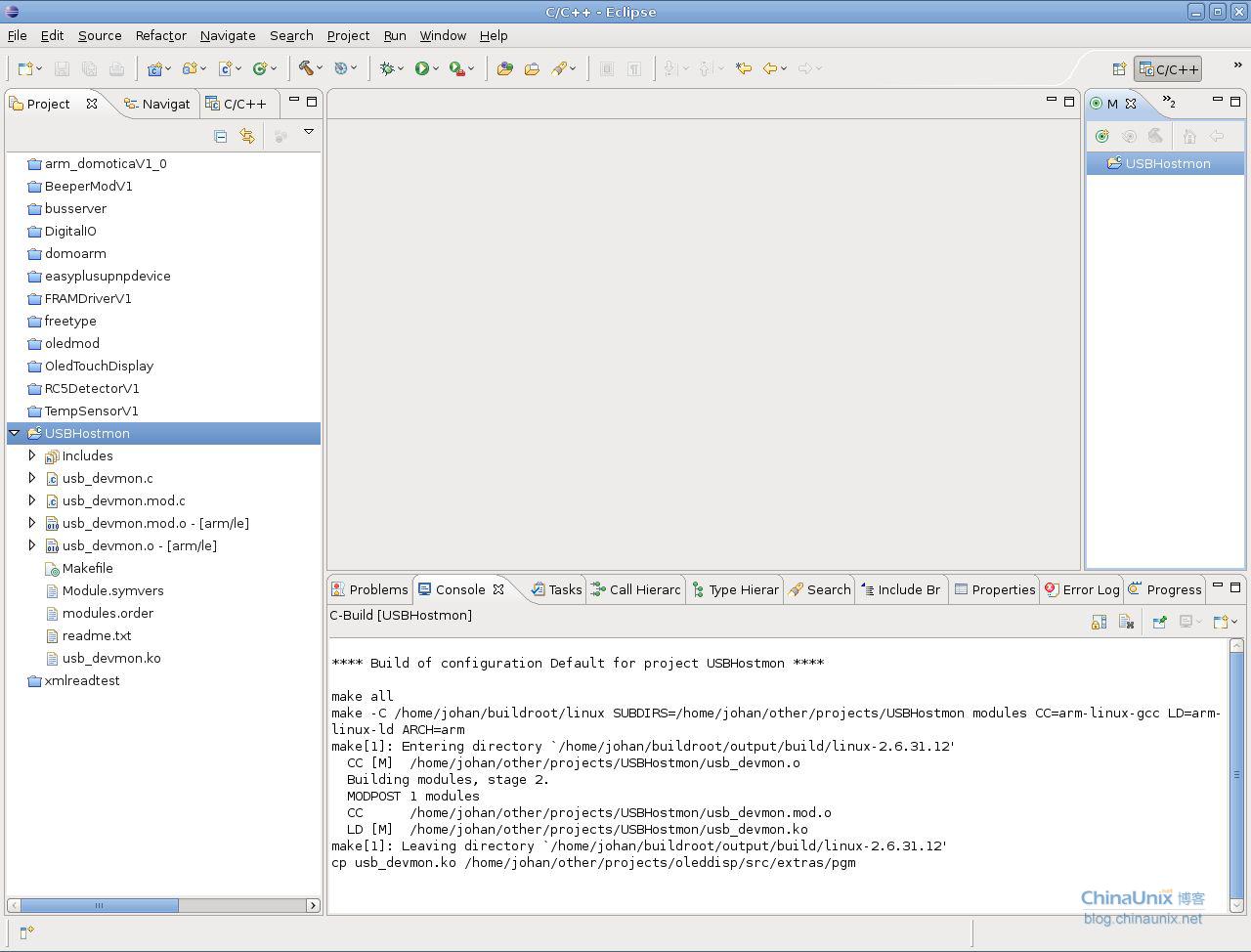The width and height of the screenshot is (1251, 952).
Task: Click the green Run icon
Action: tap(421, 68)
